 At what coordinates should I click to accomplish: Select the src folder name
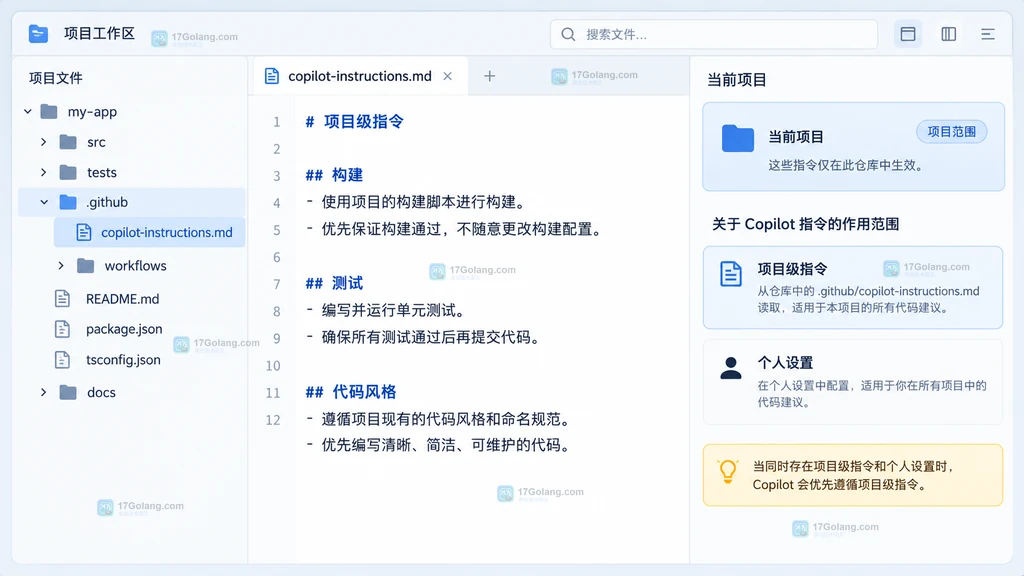96,142
